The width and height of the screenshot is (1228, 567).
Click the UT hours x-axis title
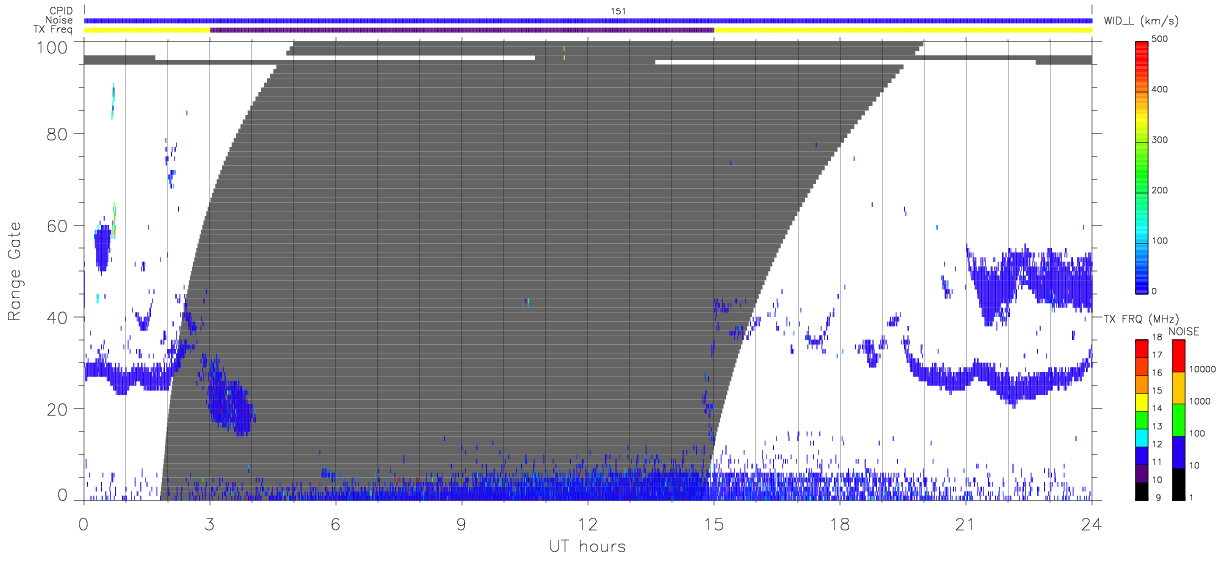coord(587,547)
